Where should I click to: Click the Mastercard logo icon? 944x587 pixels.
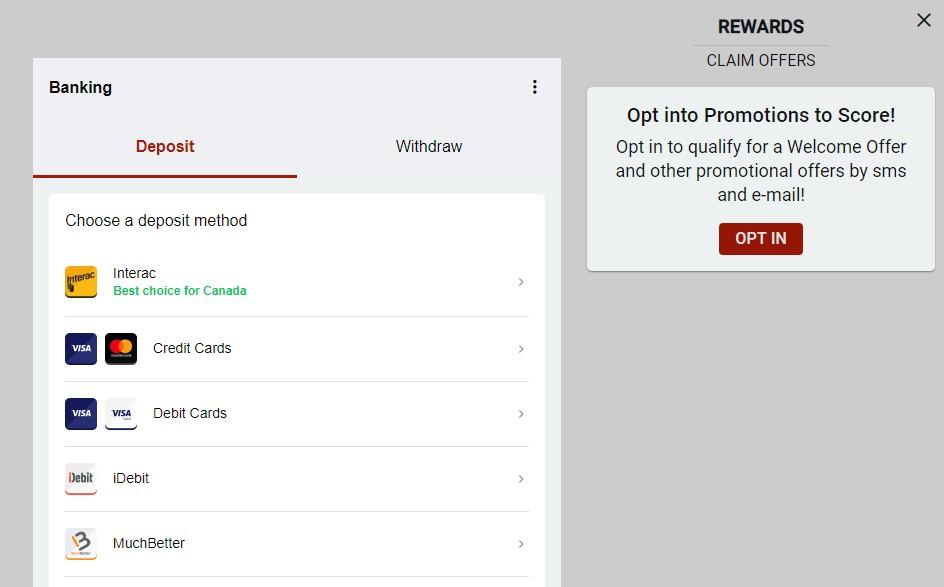[x=121, y=349]
